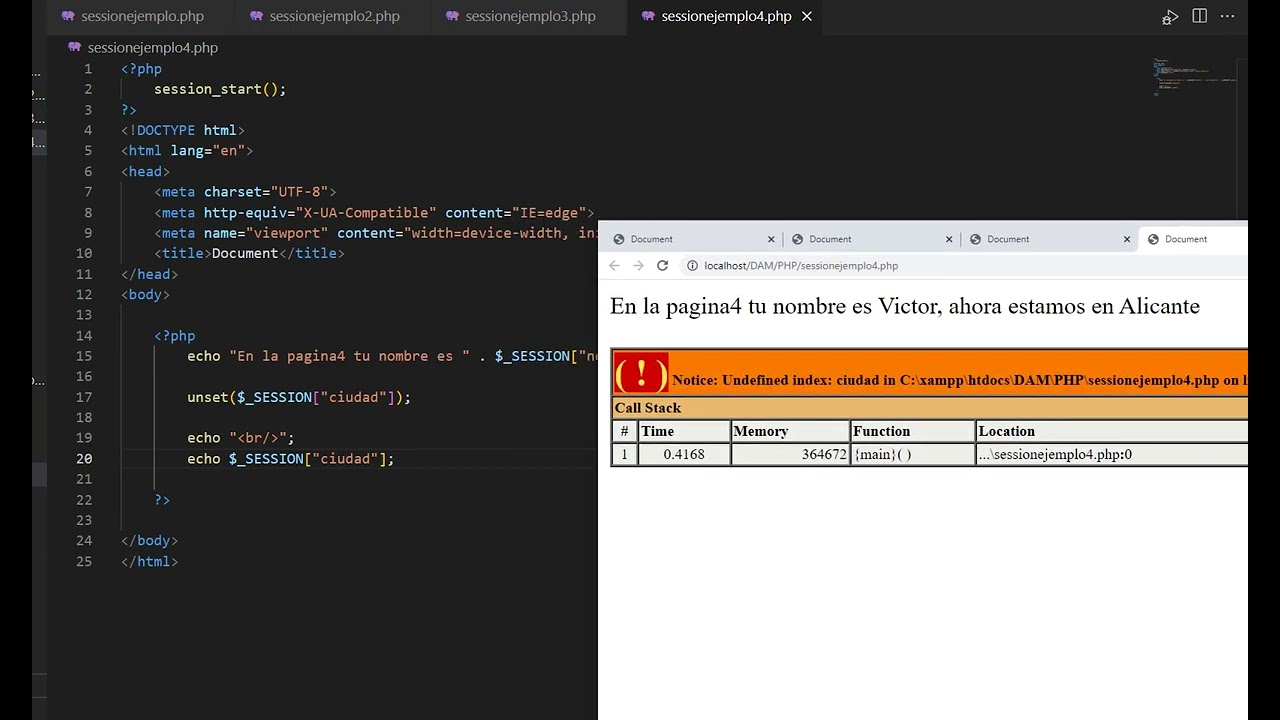
Task: Go back using the browser back arrow
Action: pyautogui.click(x=614, y=266)
